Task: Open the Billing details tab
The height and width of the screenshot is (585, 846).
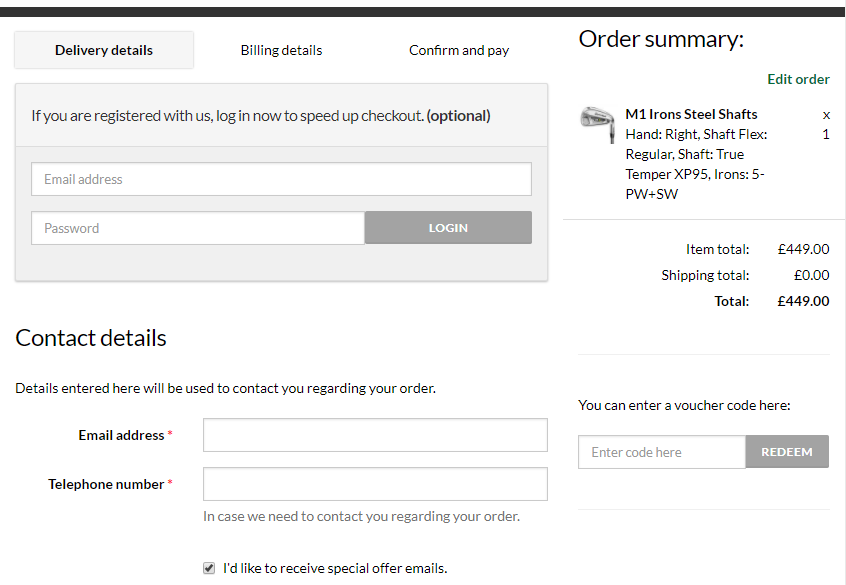Action: 281,50
